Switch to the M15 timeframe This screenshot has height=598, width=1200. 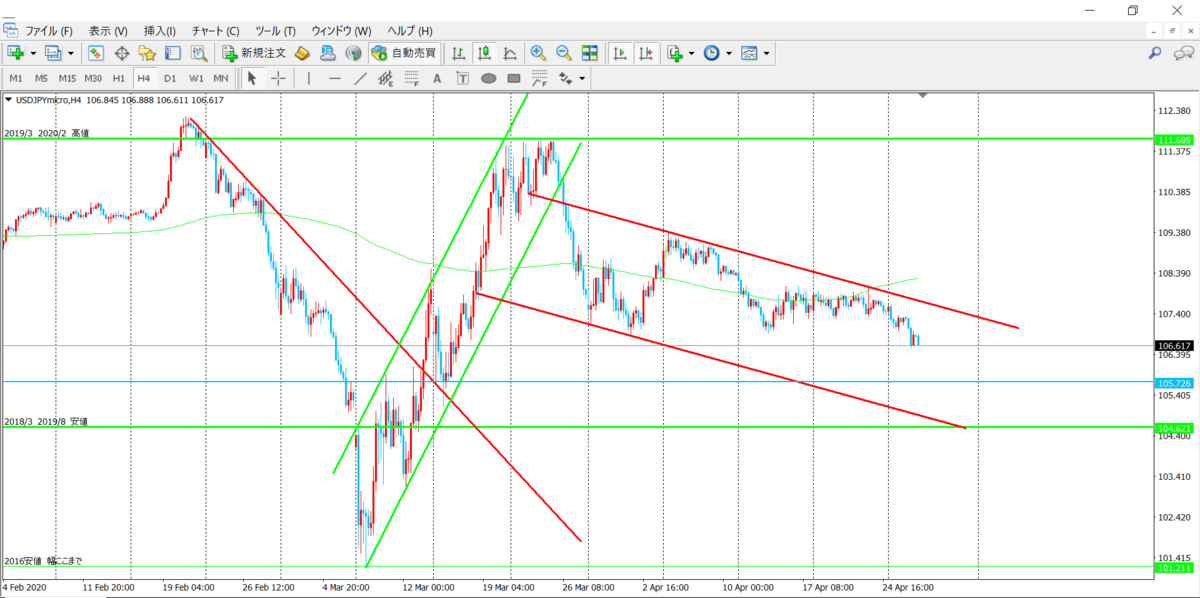click(x=67, y=78)
